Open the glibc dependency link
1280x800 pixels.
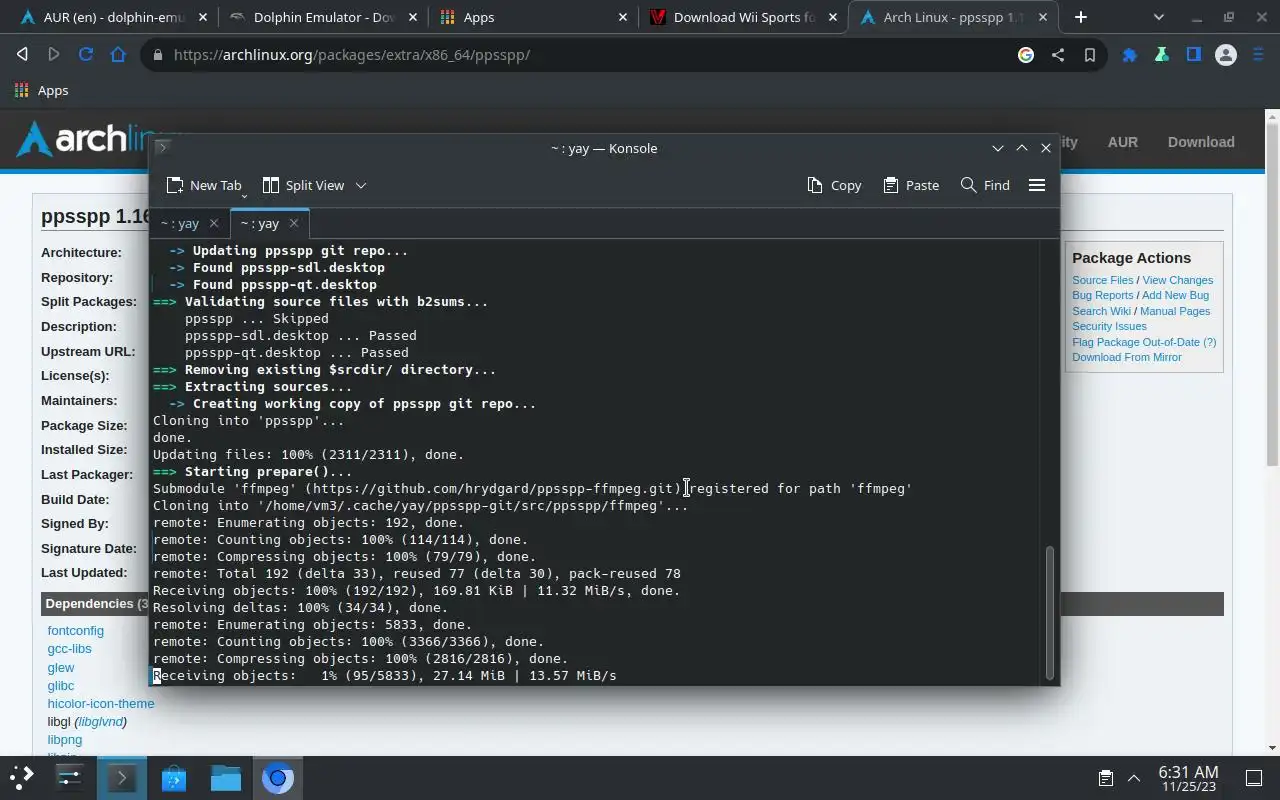coord(60,685)
